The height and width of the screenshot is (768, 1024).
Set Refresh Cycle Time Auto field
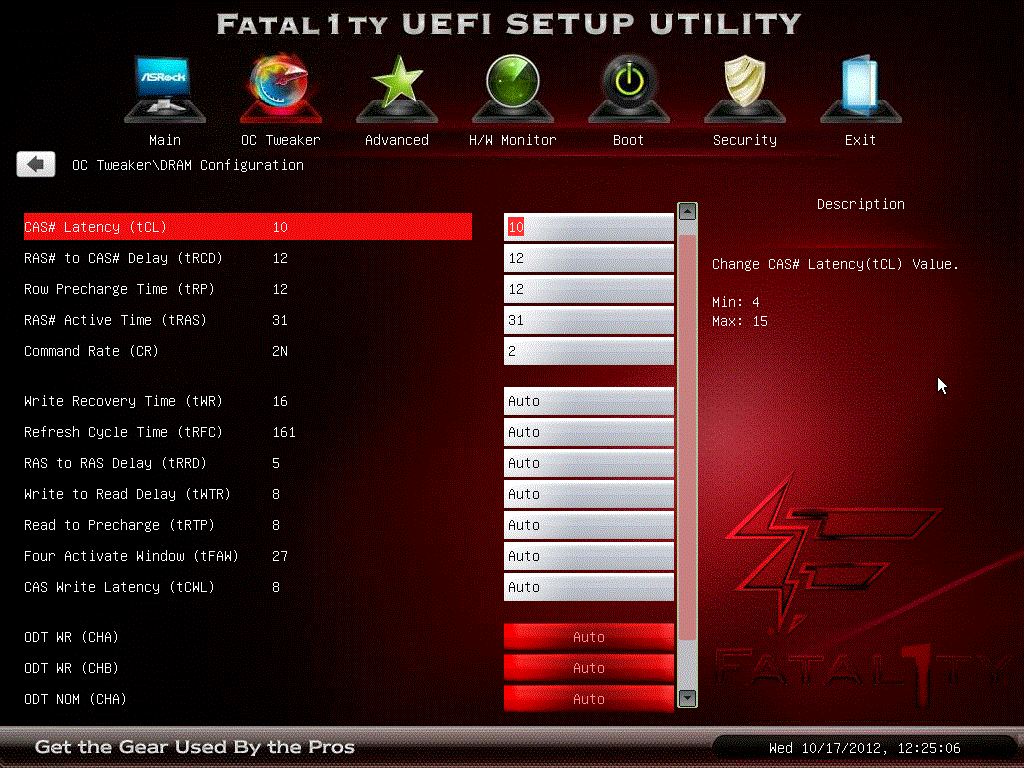point(588,432)
